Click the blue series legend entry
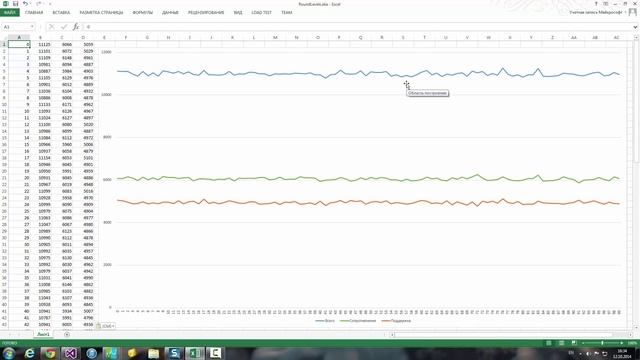This screenshot has height=360, width=640. (325, 321)
